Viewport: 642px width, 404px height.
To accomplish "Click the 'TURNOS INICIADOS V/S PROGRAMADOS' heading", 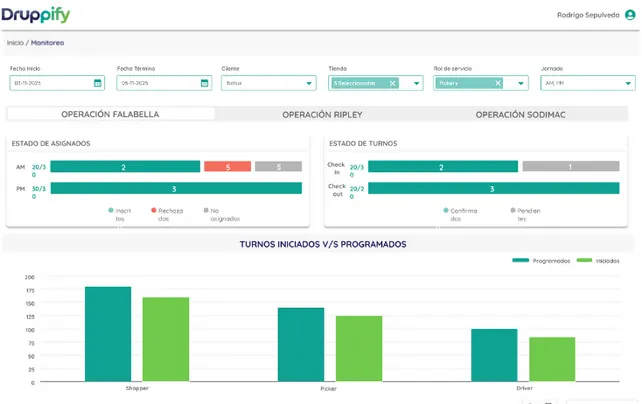I will [x=323, y=244].
